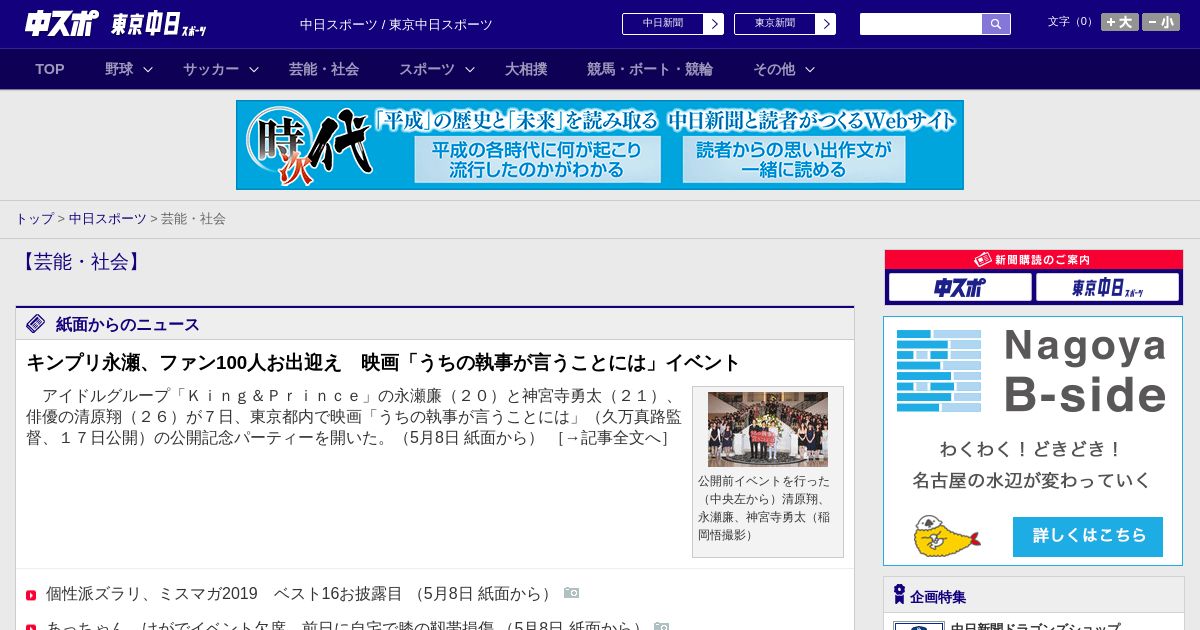Click 中スポ subscription button in sidebar
Viewport: 1200px width, 630px height.
point(960,288)
